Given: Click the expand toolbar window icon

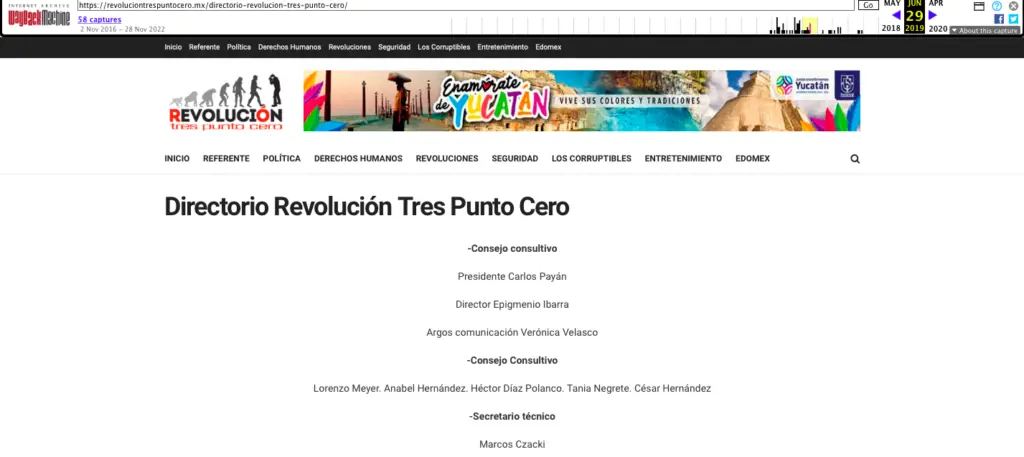Looking at the screenshot, I should coord(979,6).
